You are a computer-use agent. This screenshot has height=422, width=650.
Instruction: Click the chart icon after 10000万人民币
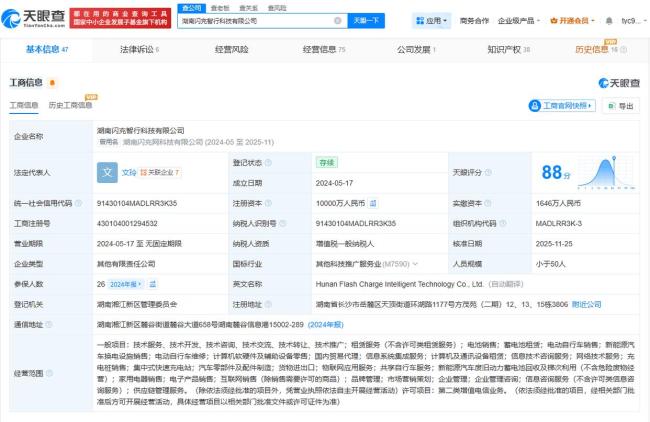pyautogui.click(x=373, y=203)
